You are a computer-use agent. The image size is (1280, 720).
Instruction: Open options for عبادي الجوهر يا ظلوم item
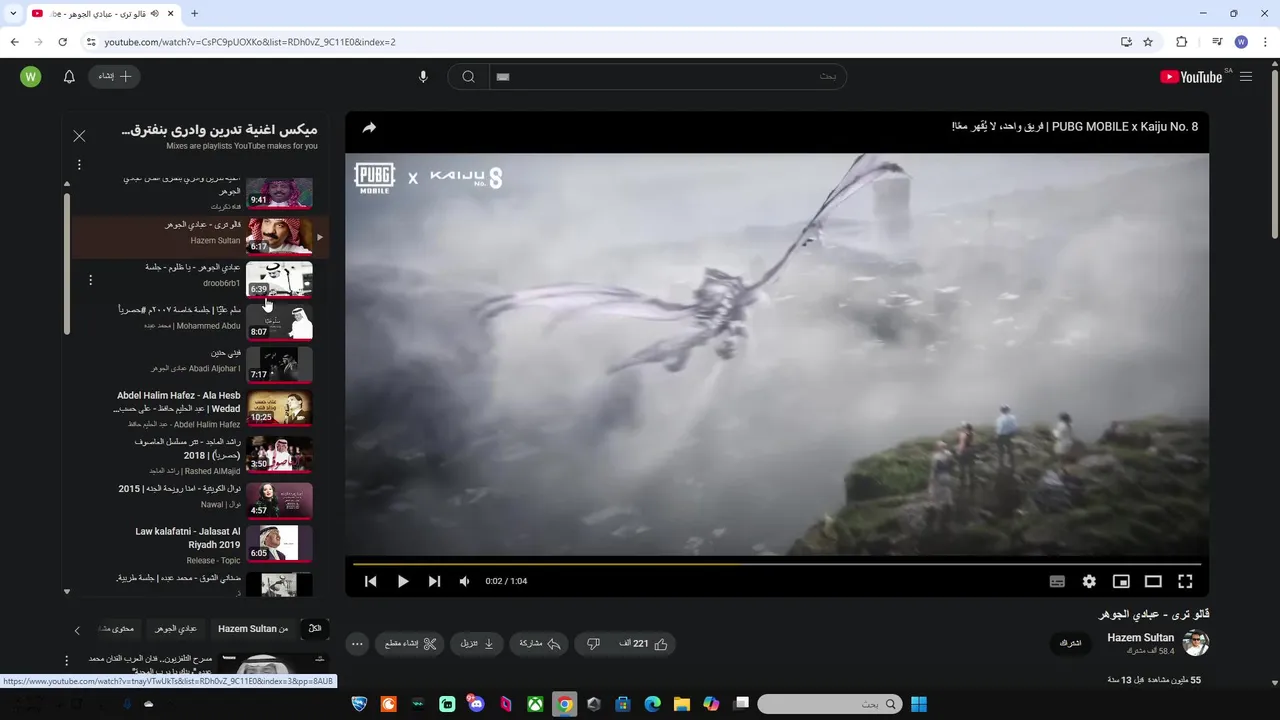(91, 280)
